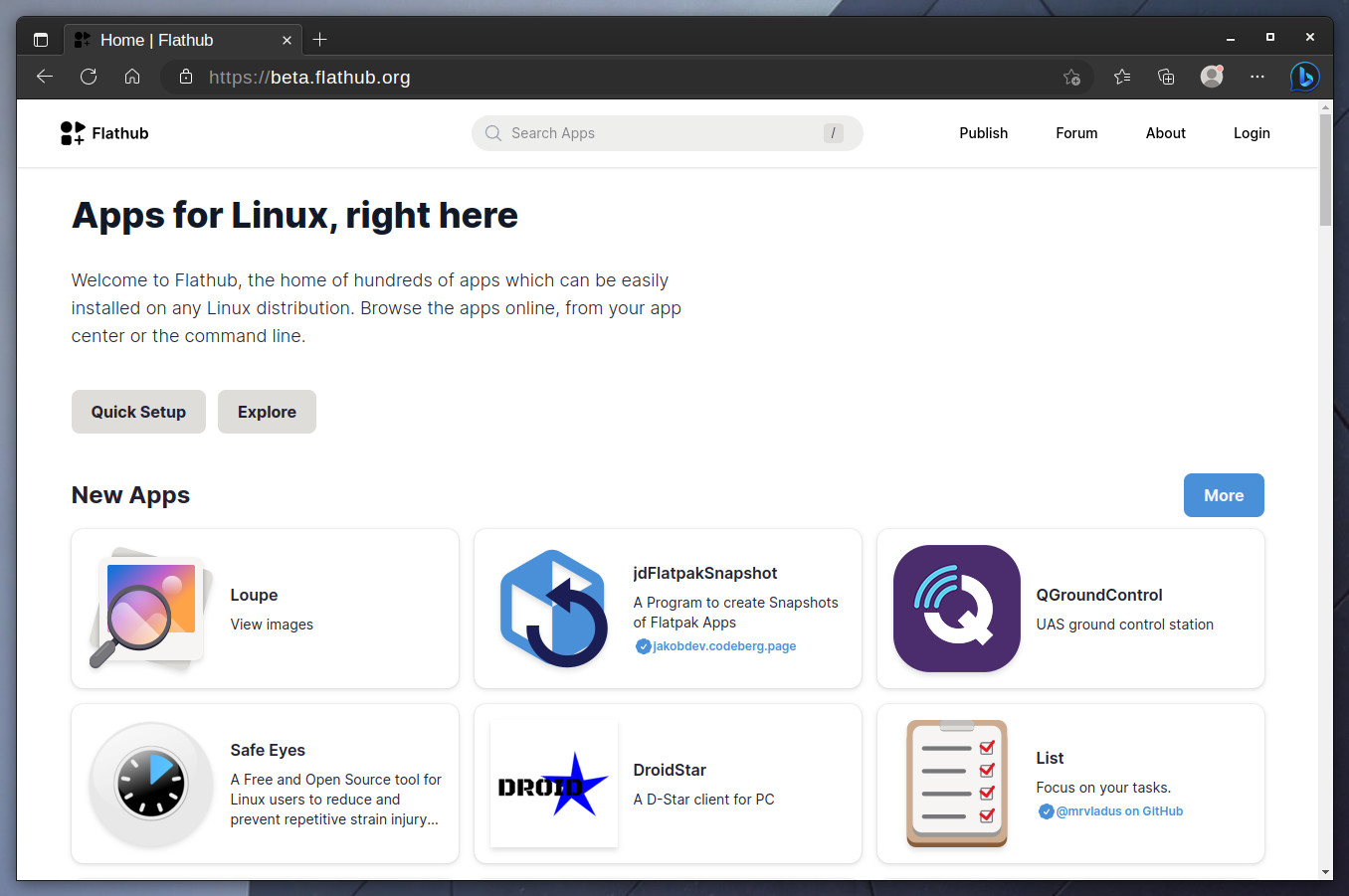Click @mrvladus on GitHub label
The image size is (1349, 896).
1119,811
